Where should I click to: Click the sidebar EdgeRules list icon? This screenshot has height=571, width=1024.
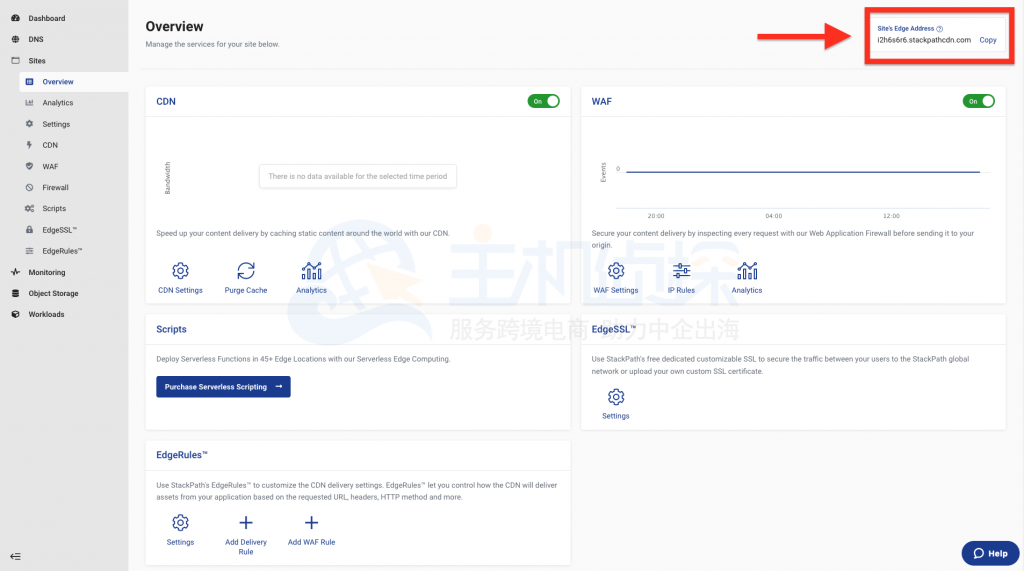[29, 251]
